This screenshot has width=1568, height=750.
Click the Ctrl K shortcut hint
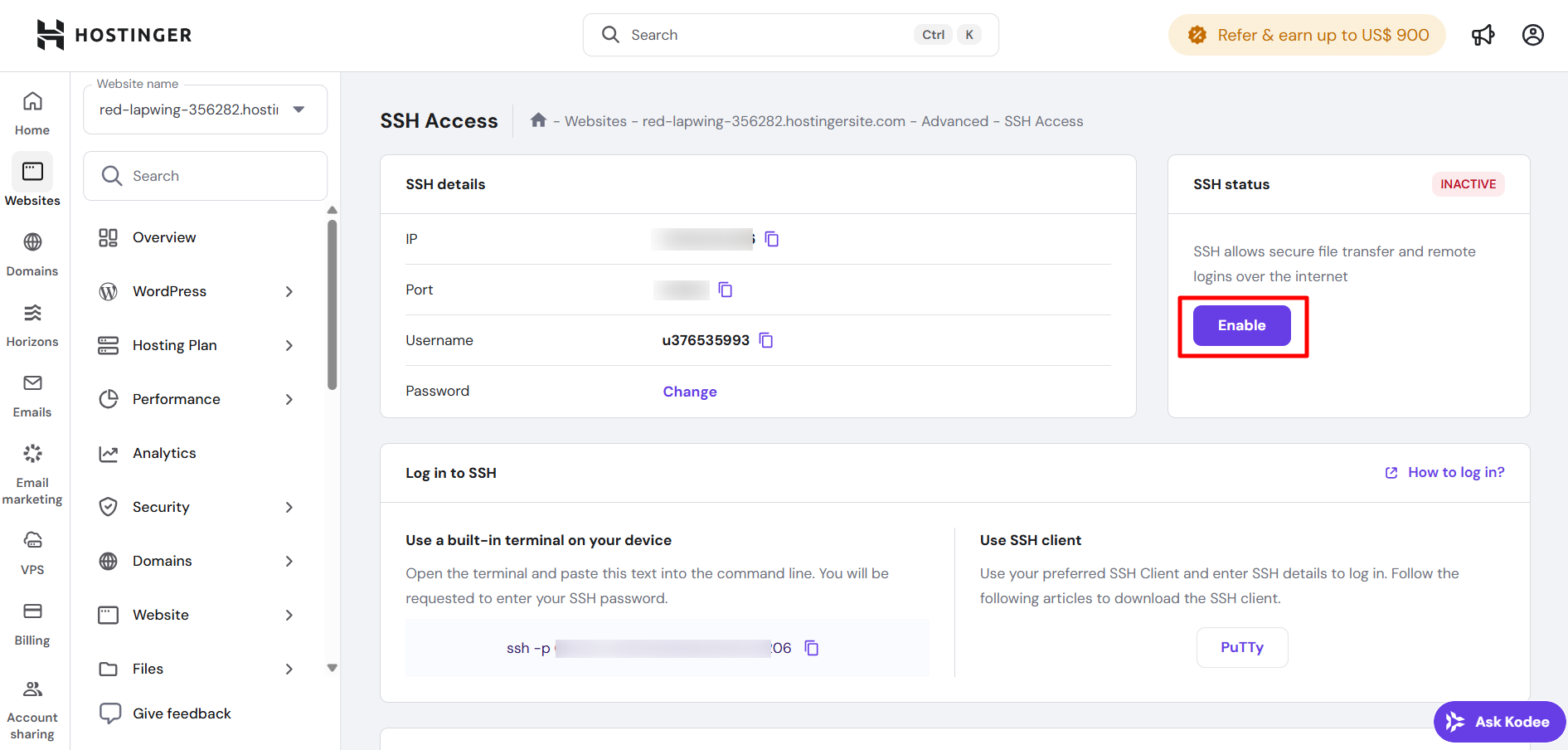pyautogui.click(x=949, y=35)
